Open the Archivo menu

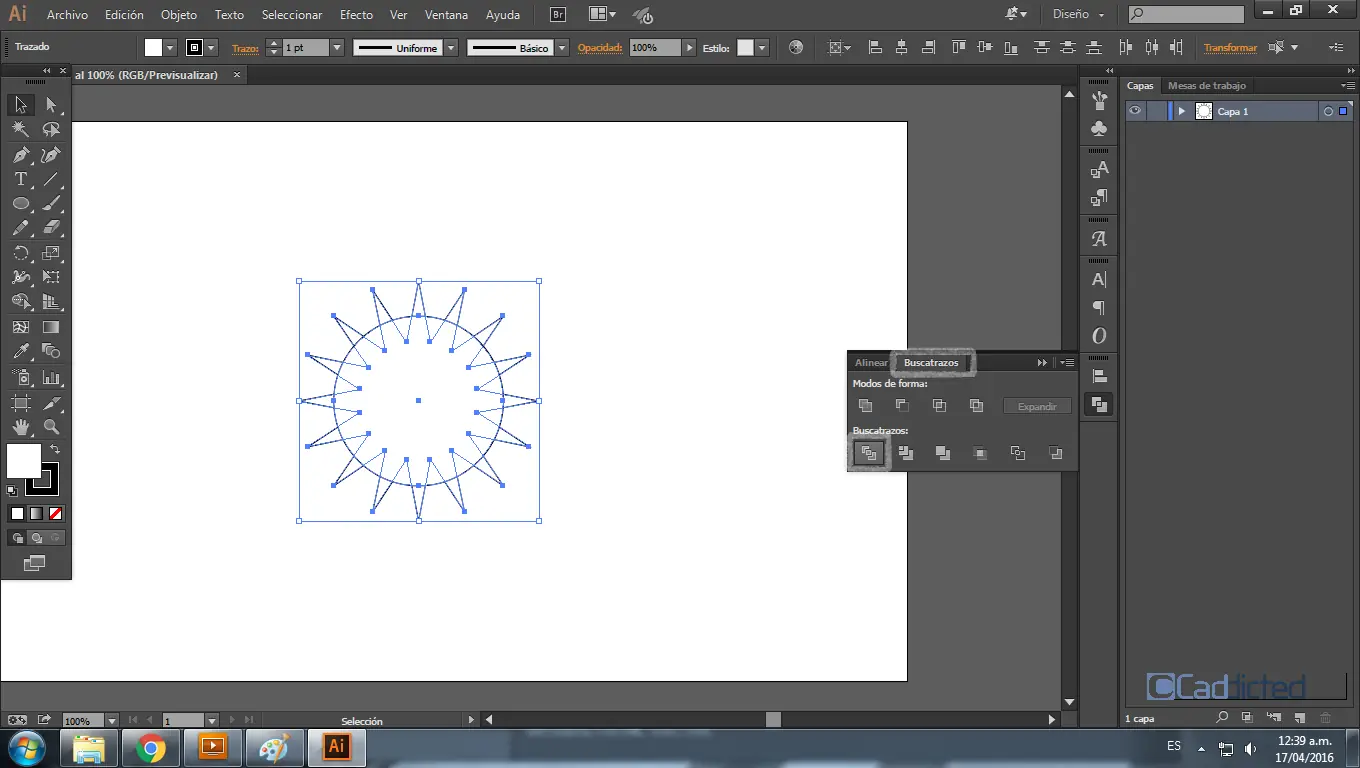pyautogui.click(x=67, y=15)
